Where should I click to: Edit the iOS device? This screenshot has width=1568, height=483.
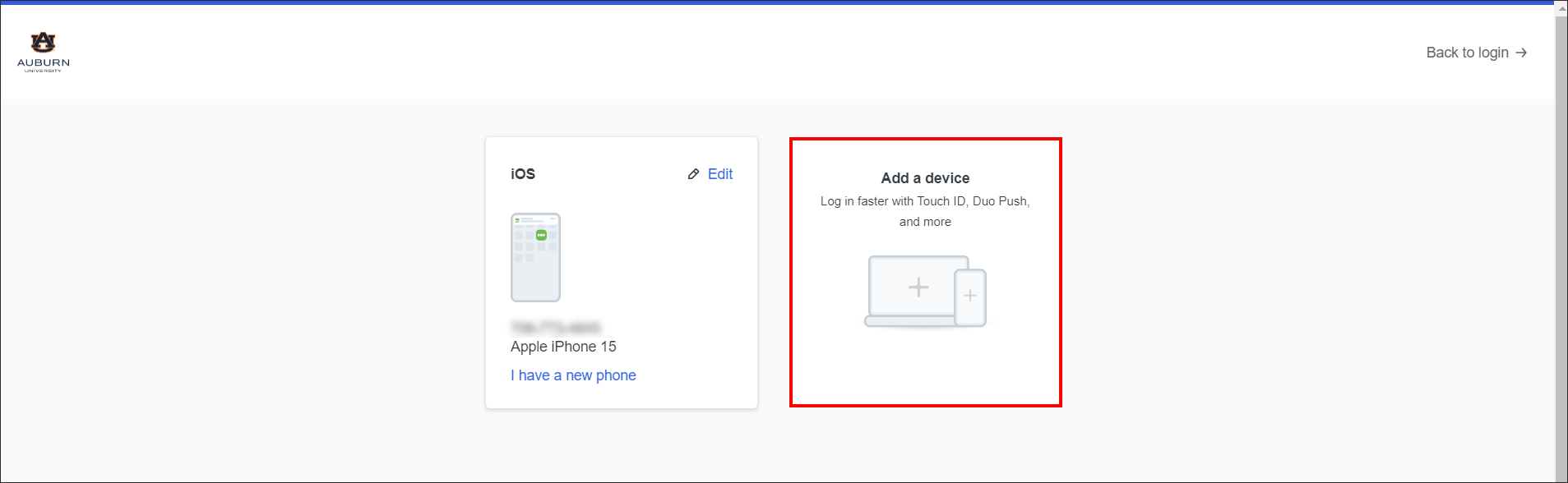(719, 174)
